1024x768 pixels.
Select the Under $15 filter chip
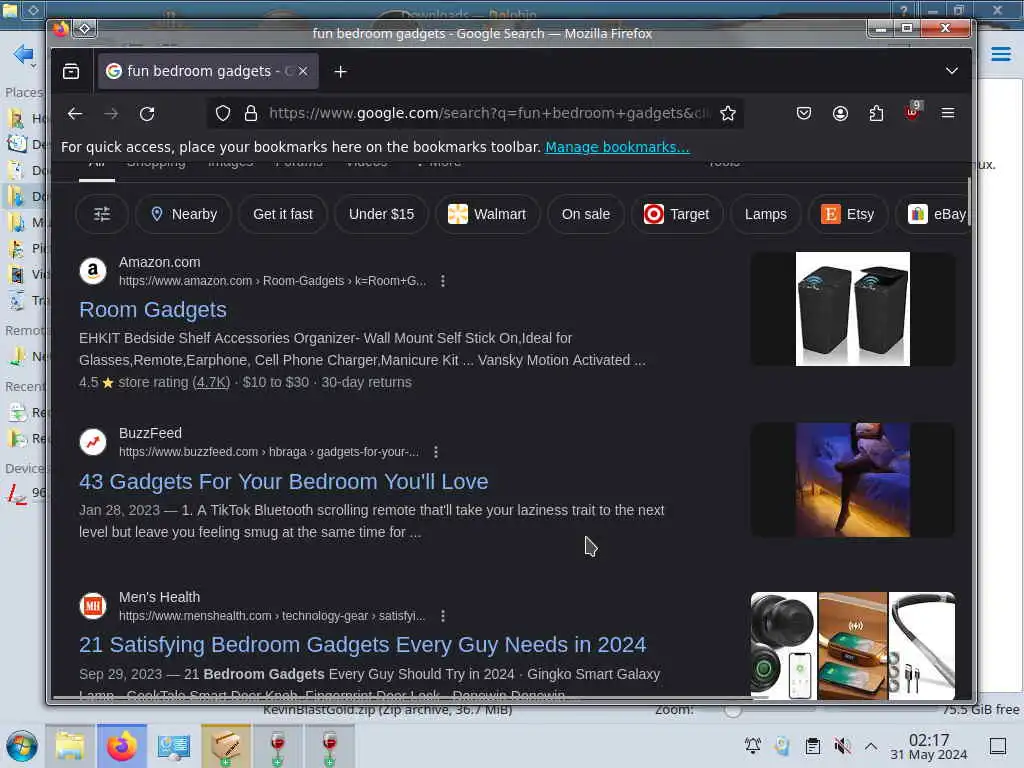pos(381,214)
